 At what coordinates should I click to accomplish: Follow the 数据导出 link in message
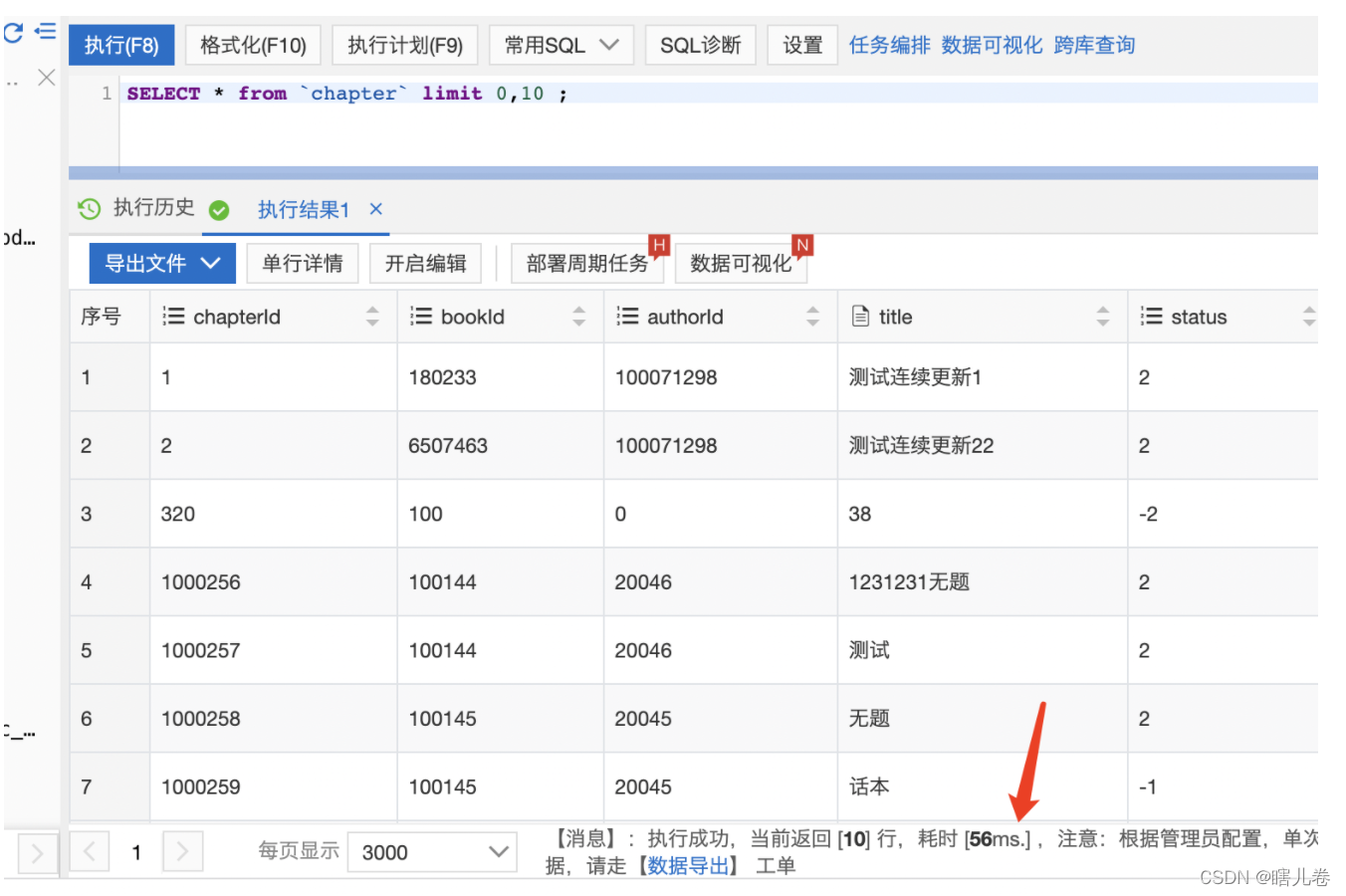click(x=689, y=866)
